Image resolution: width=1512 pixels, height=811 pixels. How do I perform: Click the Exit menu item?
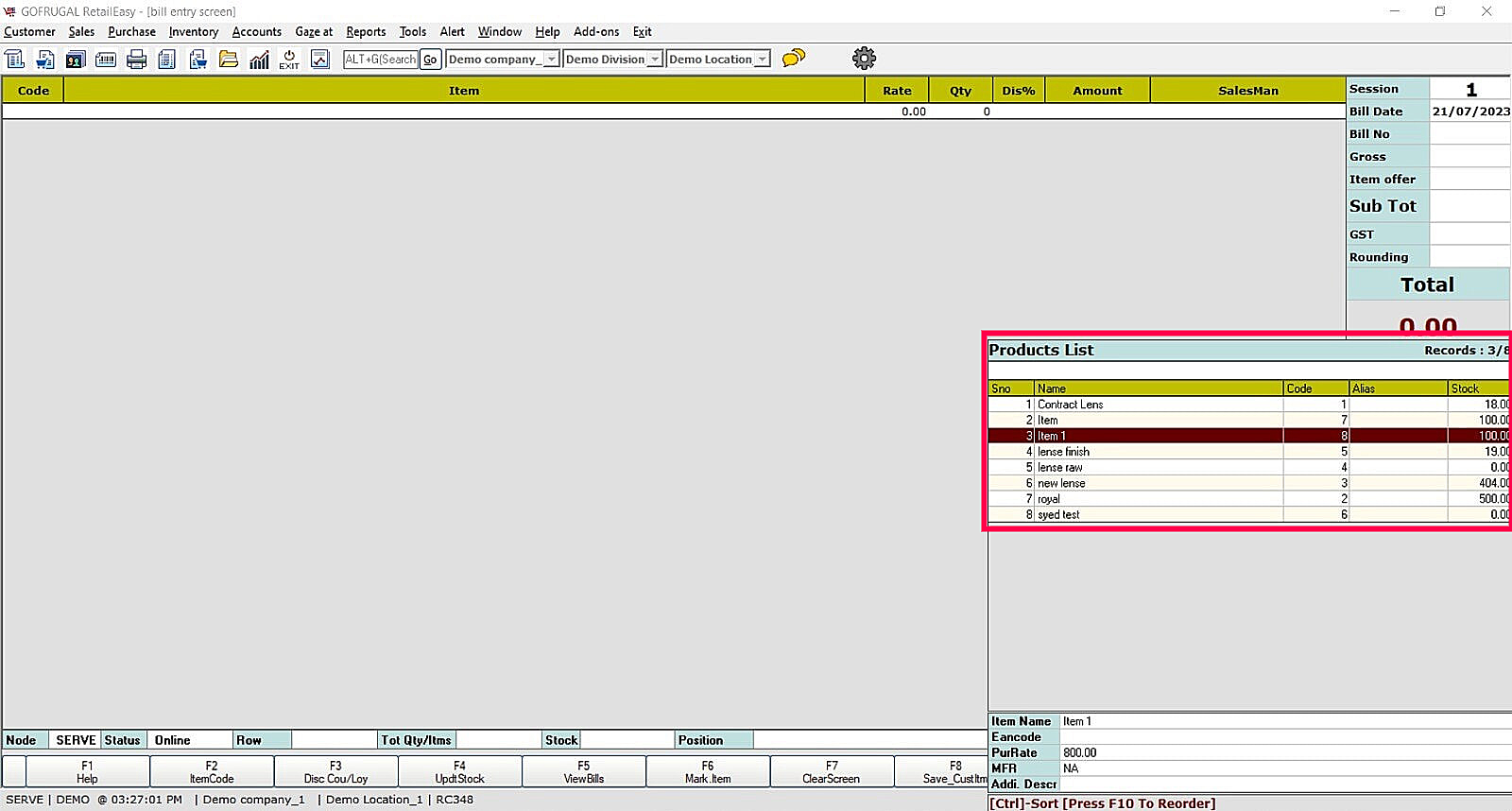(643, 32)
